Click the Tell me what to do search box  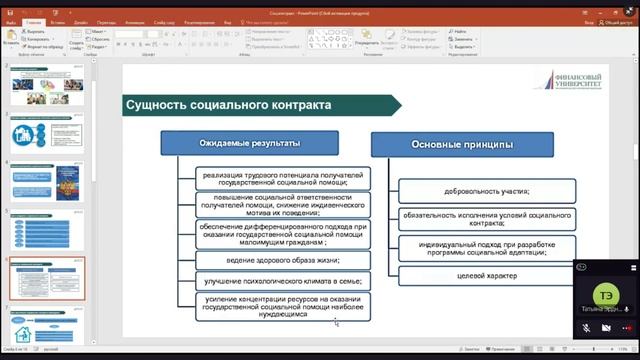pos(264,22)
